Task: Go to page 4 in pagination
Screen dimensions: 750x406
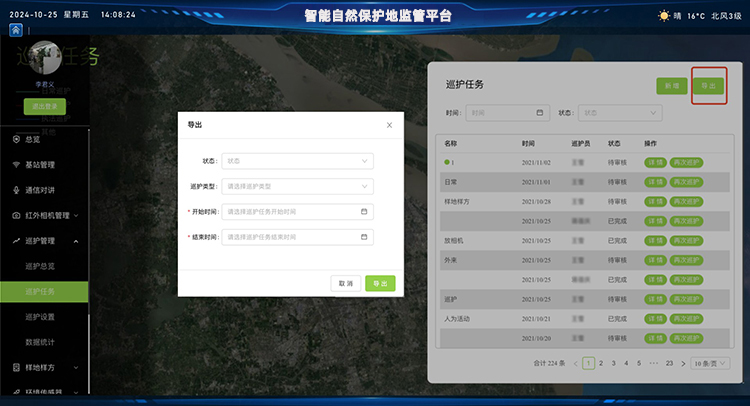Action: [626, 363]
